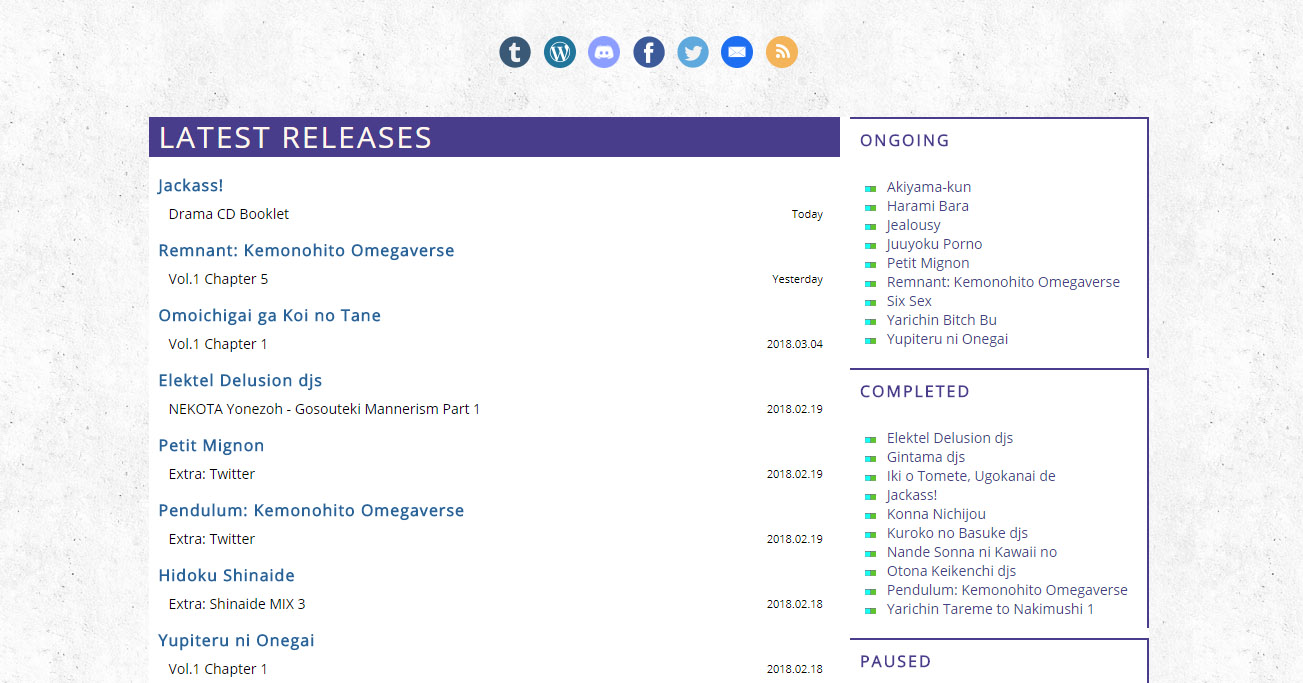Open Remnant: Kemonohito Omegaverse release heading
The image size is (1303, 683).
[306, 250]
